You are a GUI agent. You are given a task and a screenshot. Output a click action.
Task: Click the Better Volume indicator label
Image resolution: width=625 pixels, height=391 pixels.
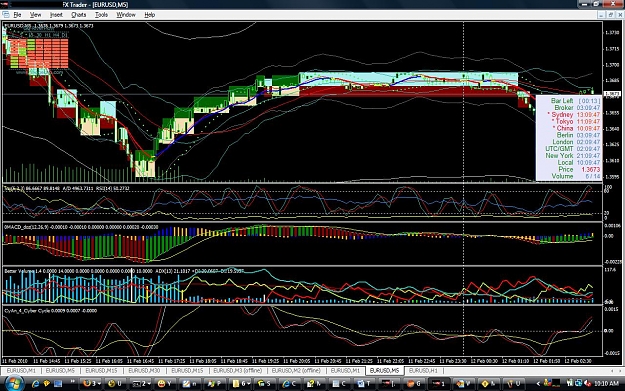(78, 271)
